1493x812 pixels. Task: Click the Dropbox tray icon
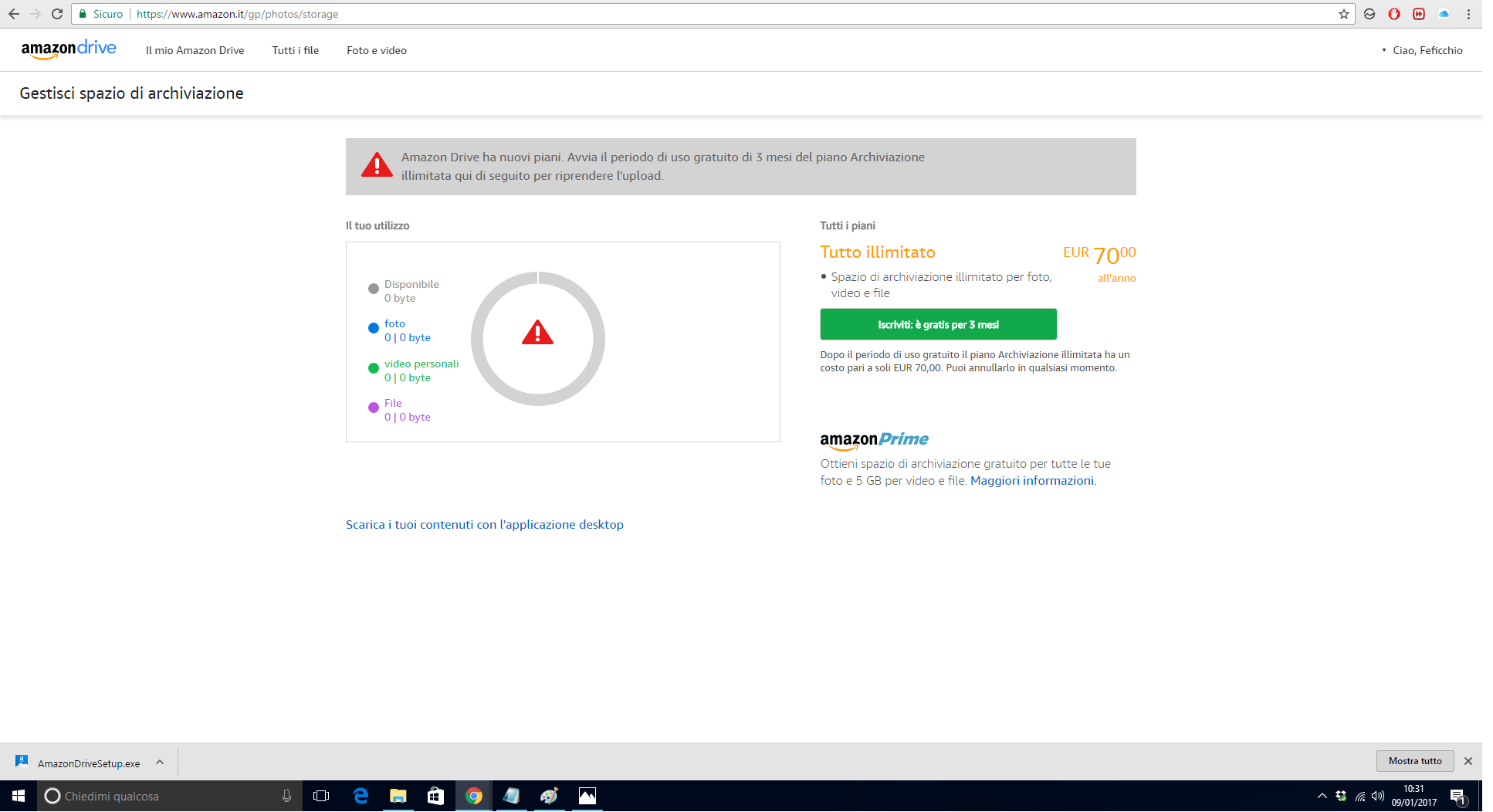1342,796
